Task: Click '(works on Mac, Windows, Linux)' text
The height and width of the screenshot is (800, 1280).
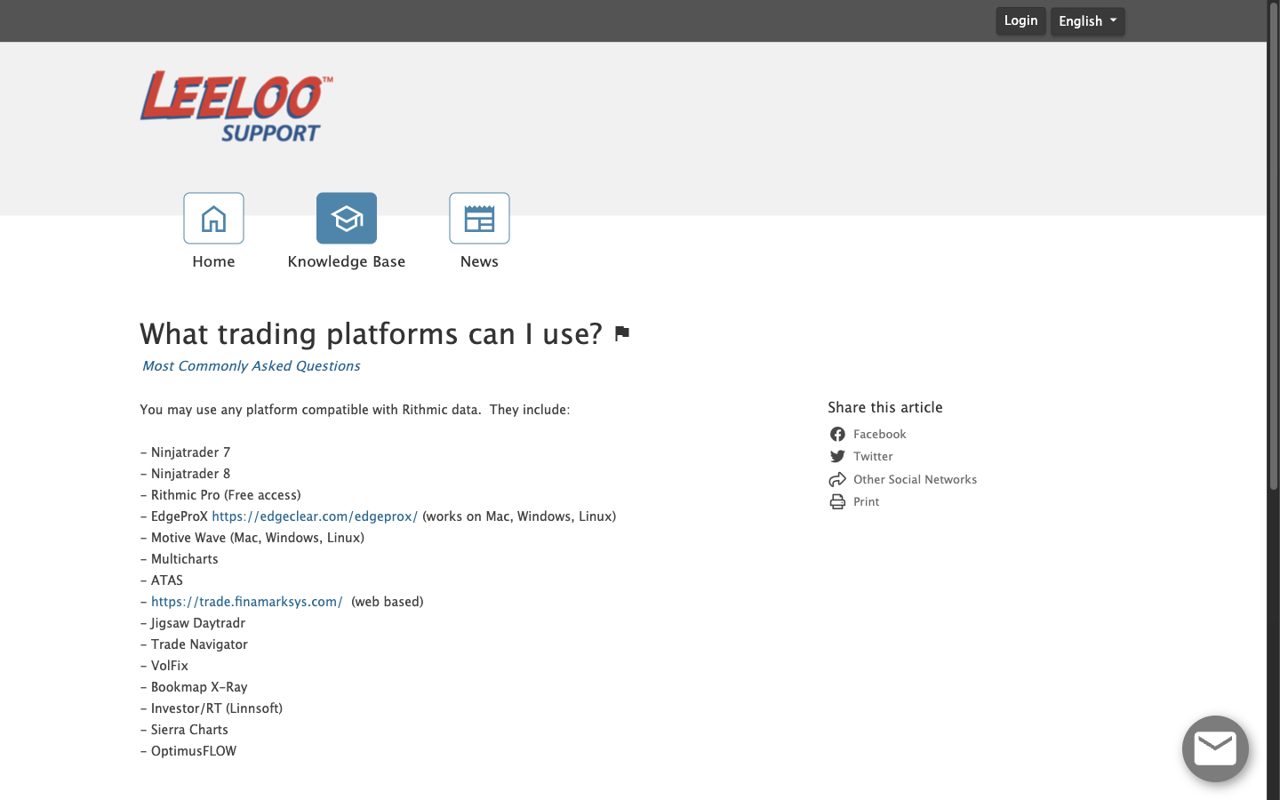Action: [x=519, y=516]
